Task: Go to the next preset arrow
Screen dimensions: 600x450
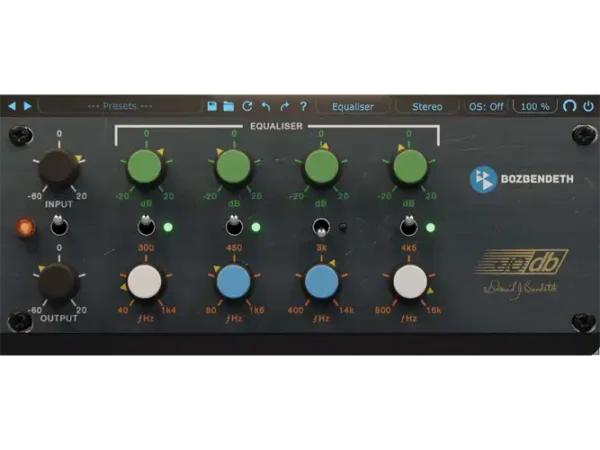Action: tap(28, 106)
